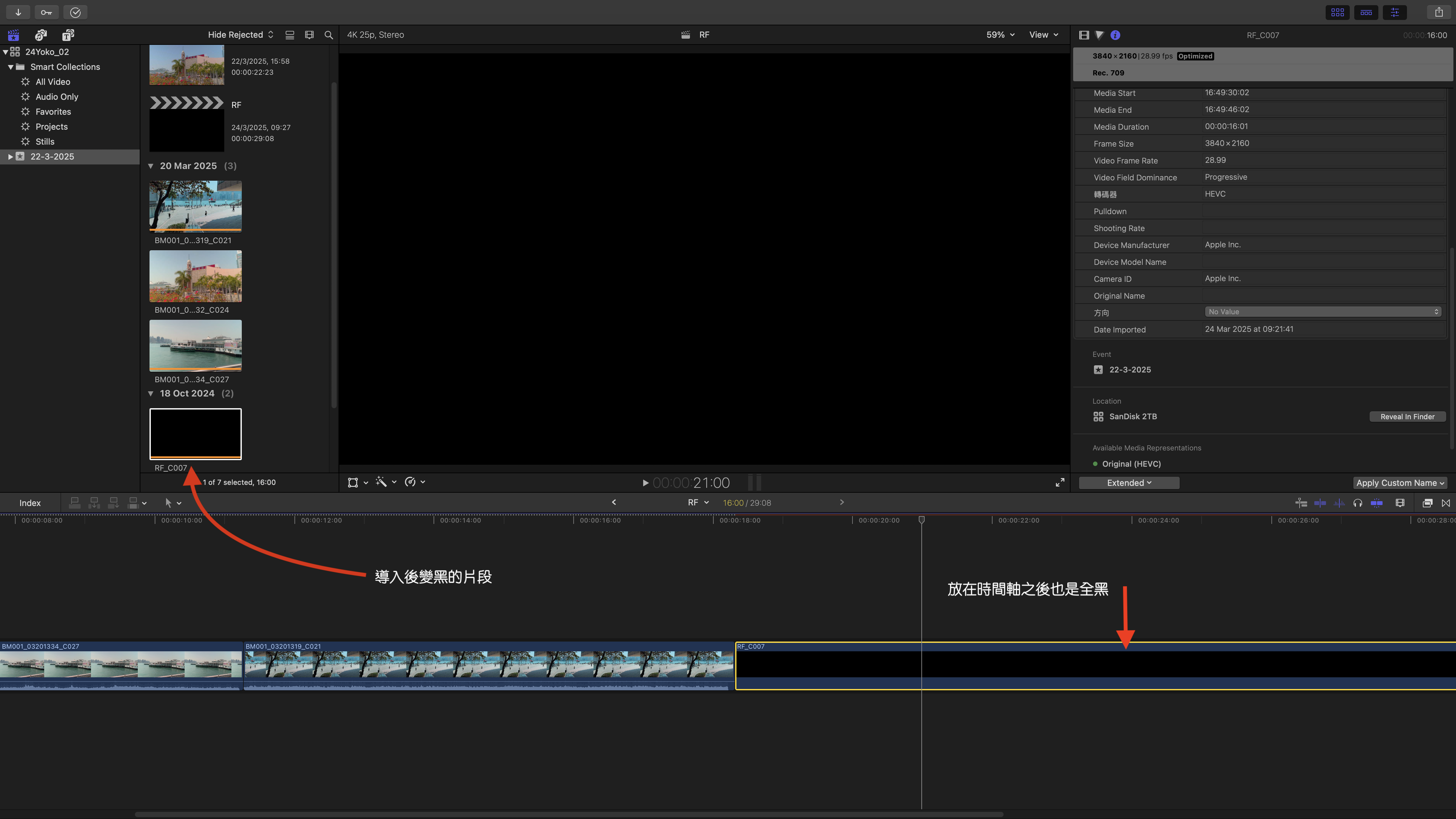Open the Keyword Editor key icon
Screen dimensions: 1456x819
point(46,12)
